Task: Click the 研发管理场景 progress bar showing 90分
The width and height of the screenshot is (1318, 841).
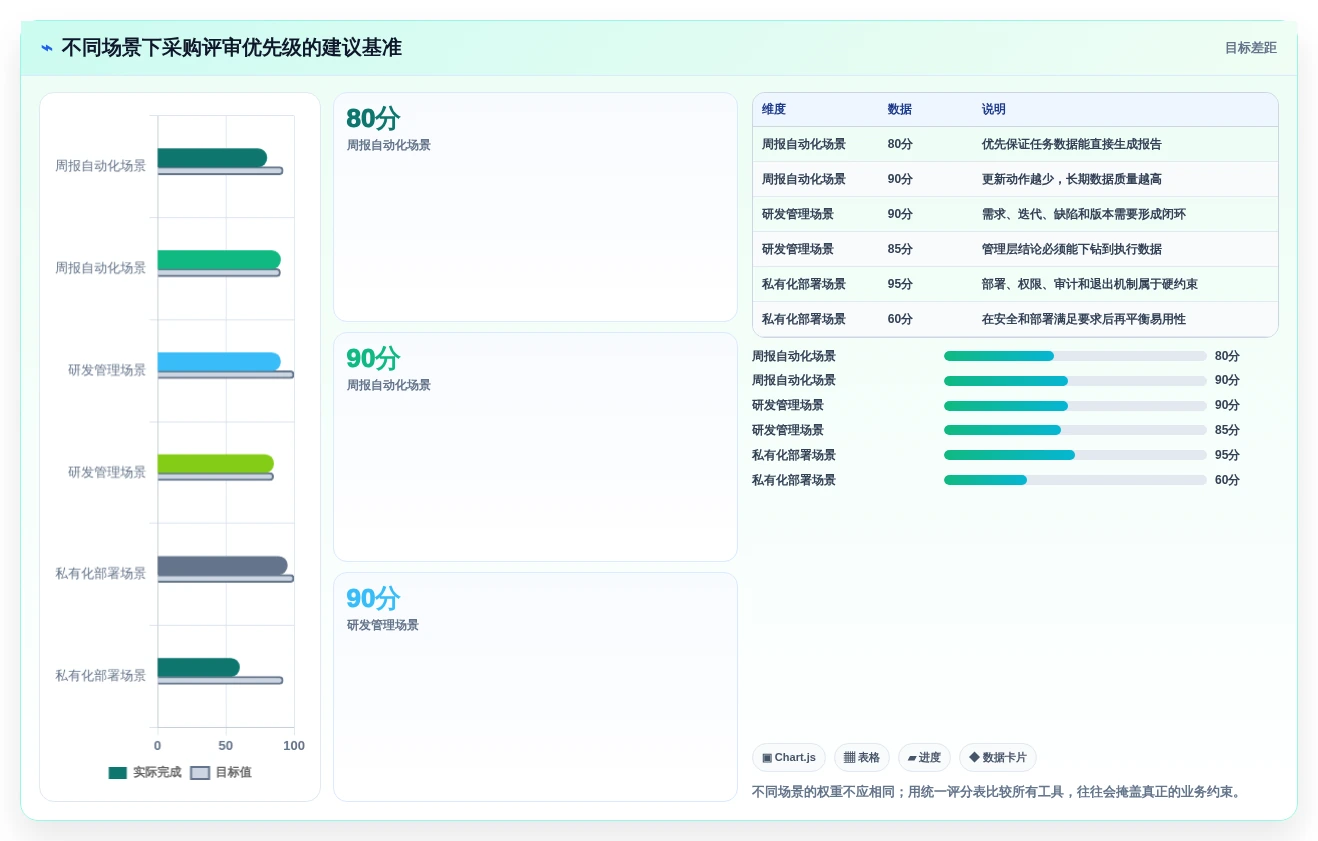Action: [1075, 406]
